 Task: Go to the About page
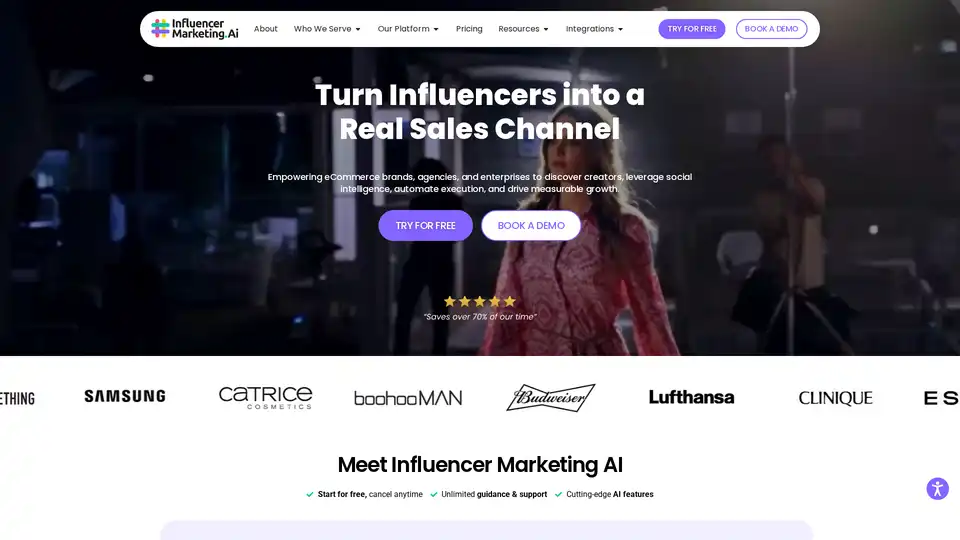point(266,29)
